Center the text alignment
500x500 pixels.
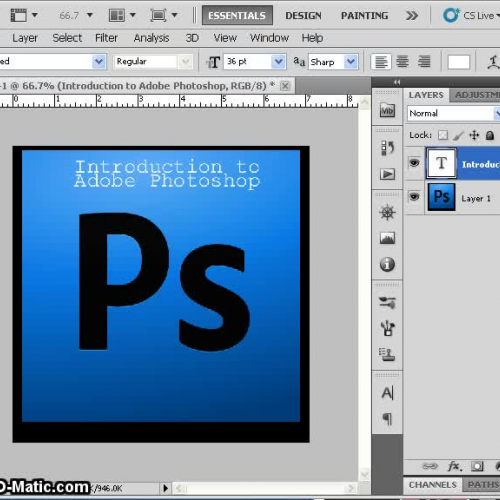[403, 62]
